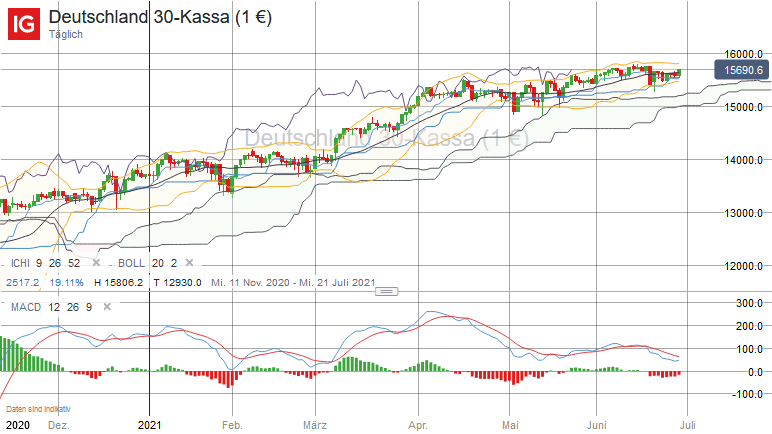Screen dimensions: 772x434
Task: Click the T 12930.0 low value
Action: tap(177, 283)
